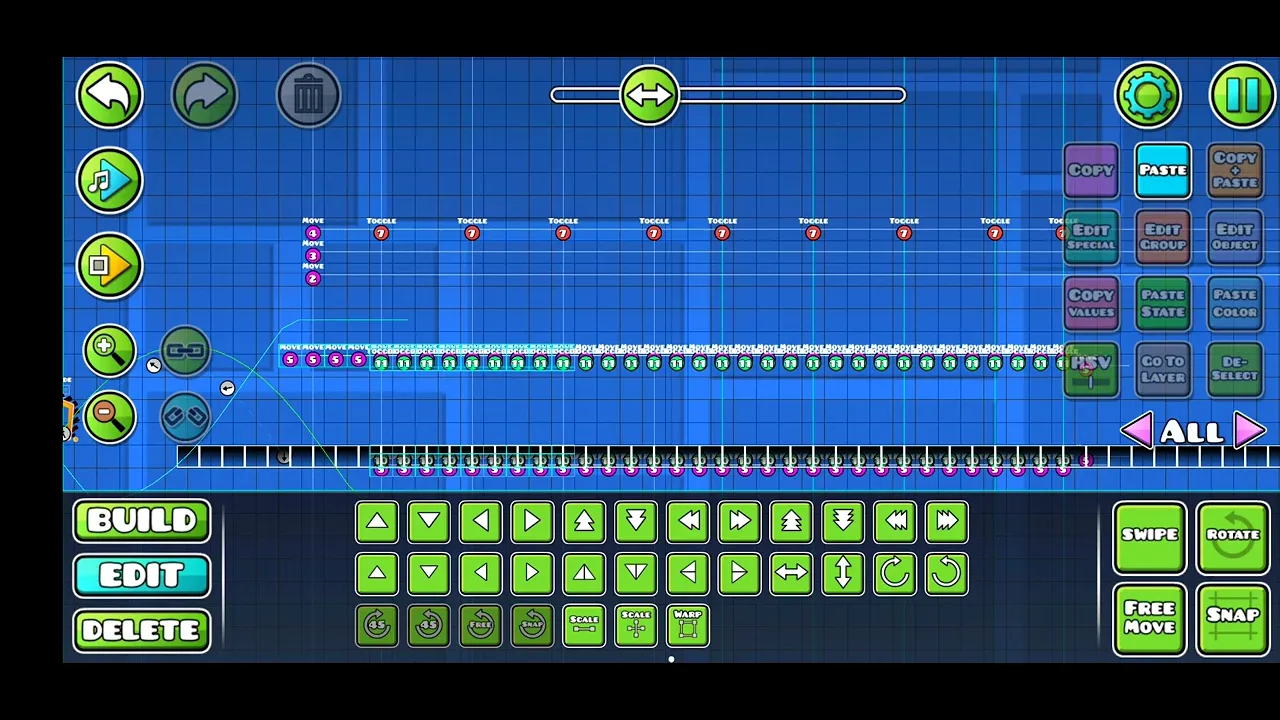Viewport: 1280px width, 720px height.
Task: Click double-arrow big move left button
Action: tap(688, 521)
